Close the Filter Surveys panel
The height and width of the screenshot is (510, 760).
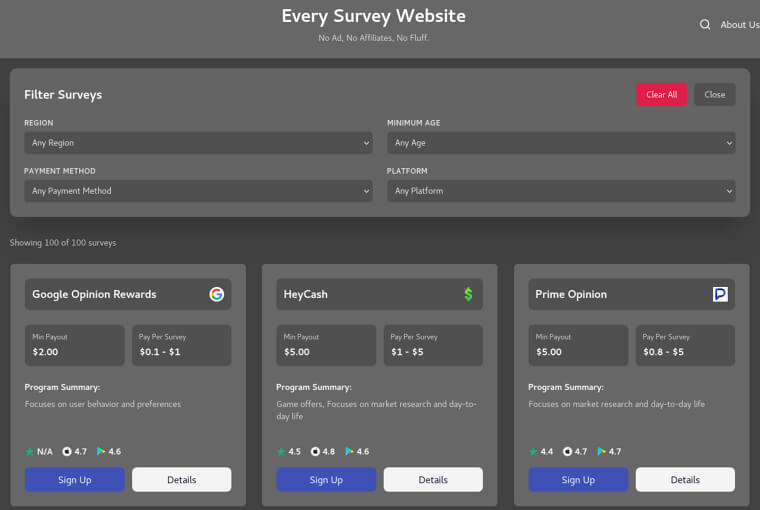(715, 95)
